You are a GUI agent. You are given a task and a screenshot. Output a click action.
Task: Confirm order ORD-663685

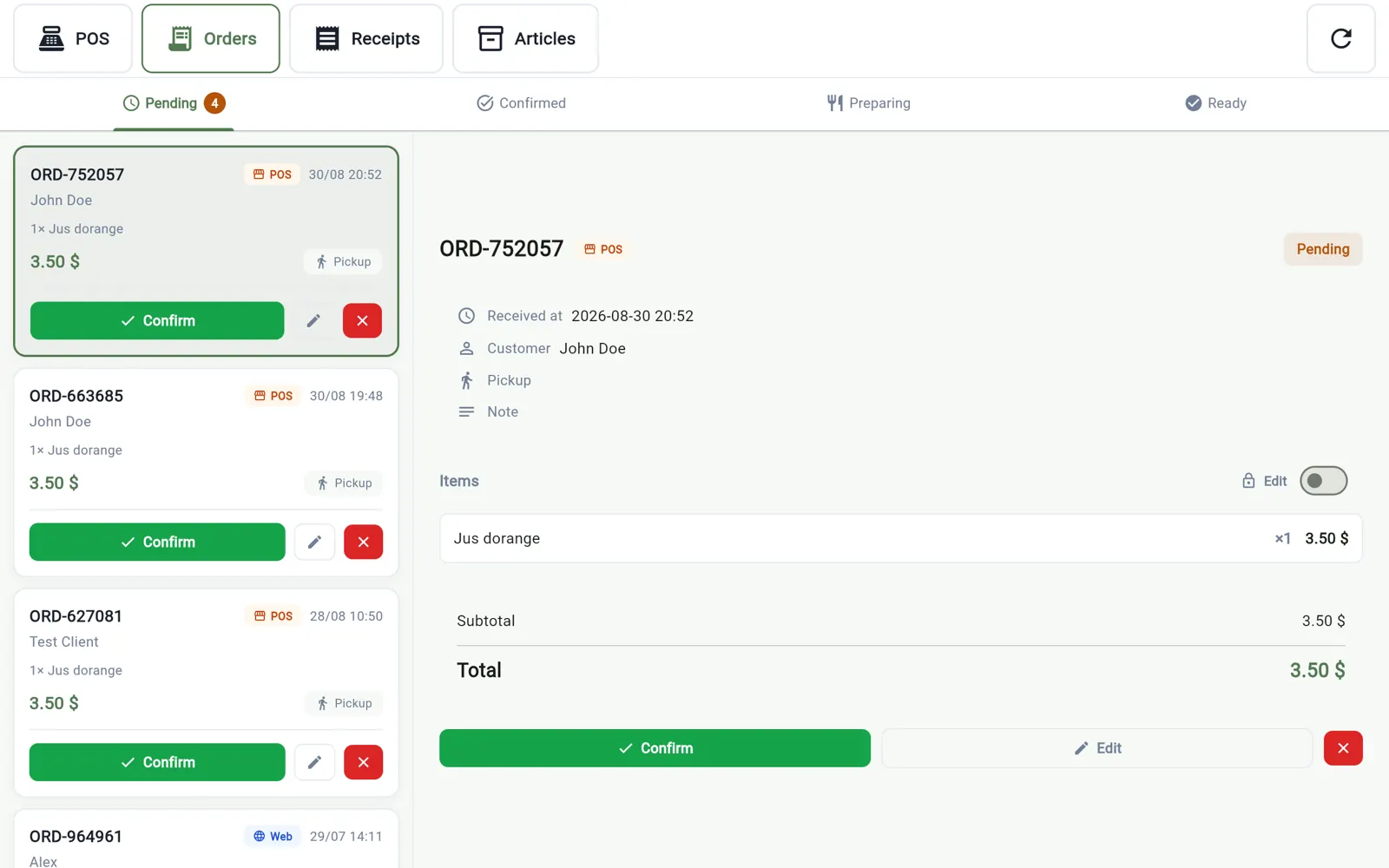157,542
